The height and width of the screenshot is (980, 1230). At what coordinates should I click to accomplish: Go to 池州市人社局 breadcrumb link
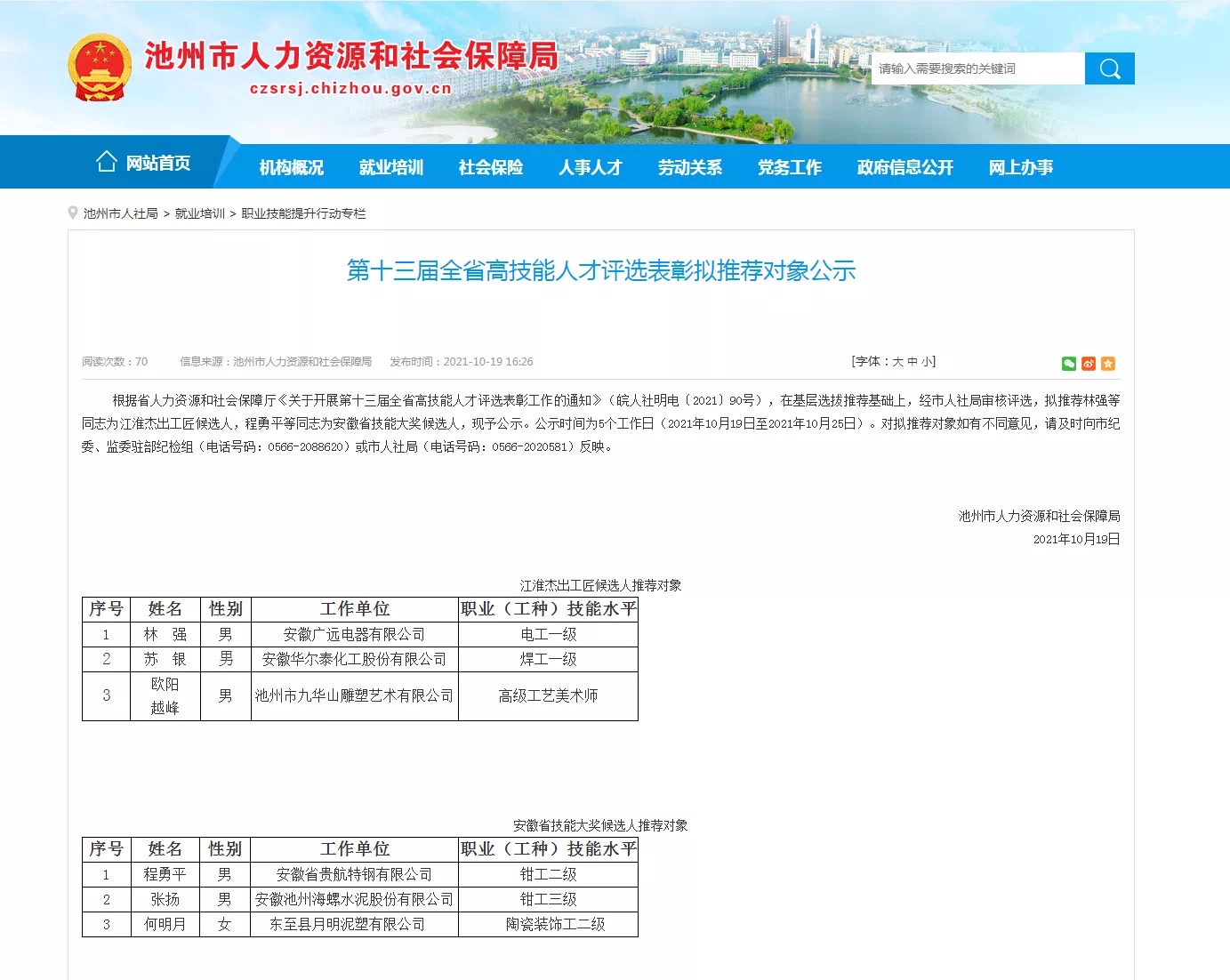[x=121, y=213]
